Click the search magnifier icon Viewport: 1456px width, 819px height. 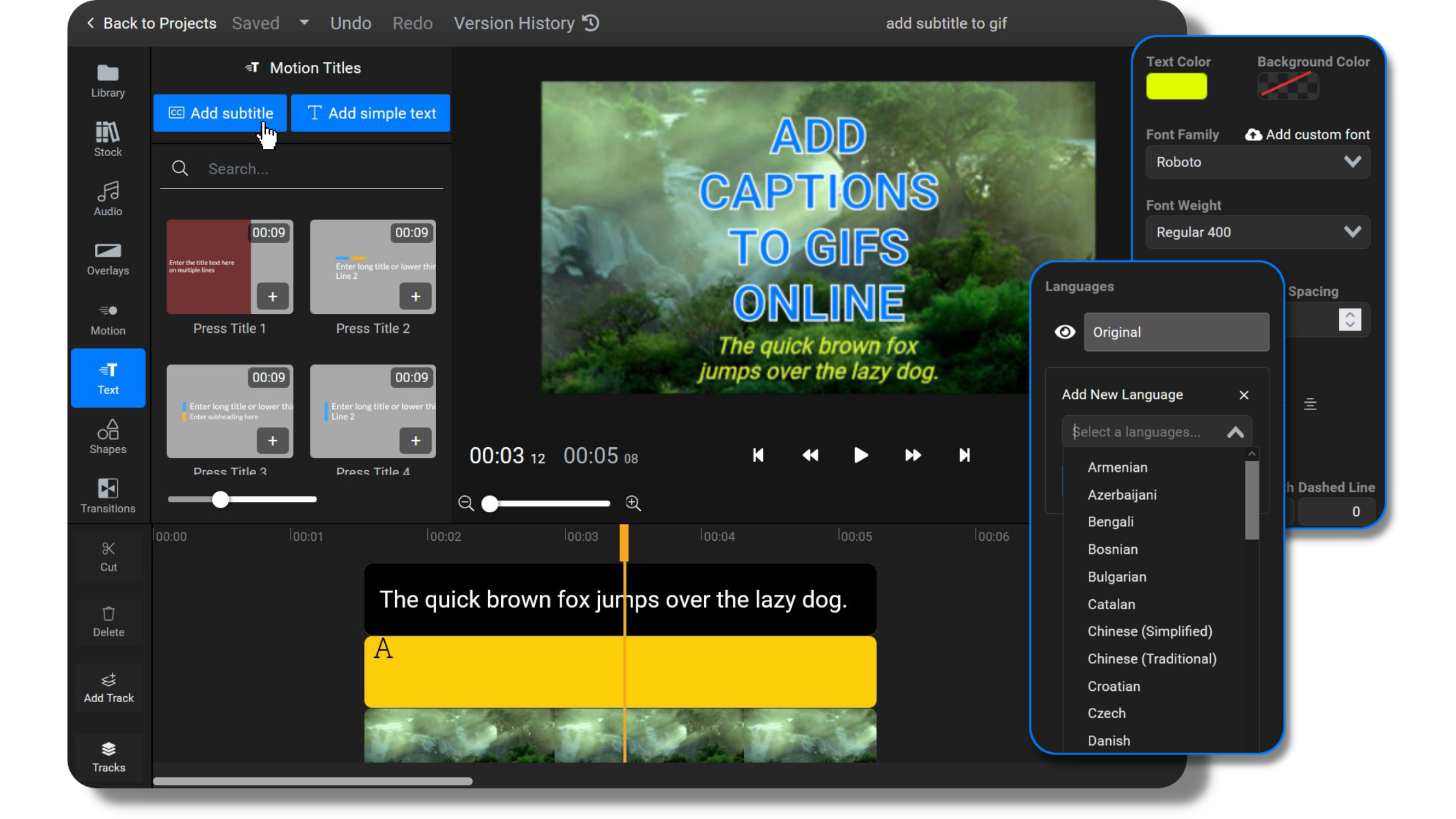click(x=180, y=169)
